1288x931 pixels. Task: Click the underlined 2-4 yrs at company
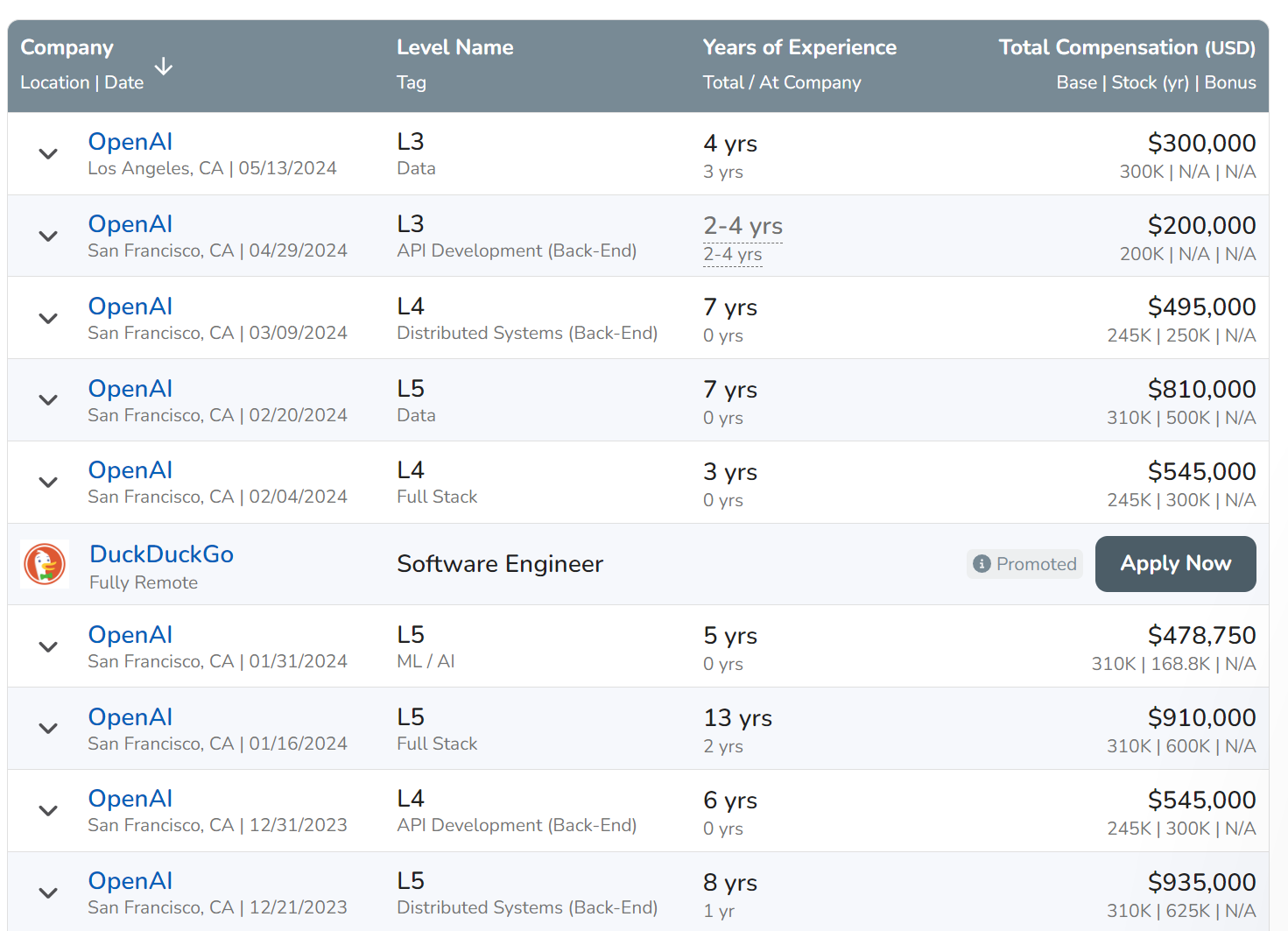click(x=733, y=254)
